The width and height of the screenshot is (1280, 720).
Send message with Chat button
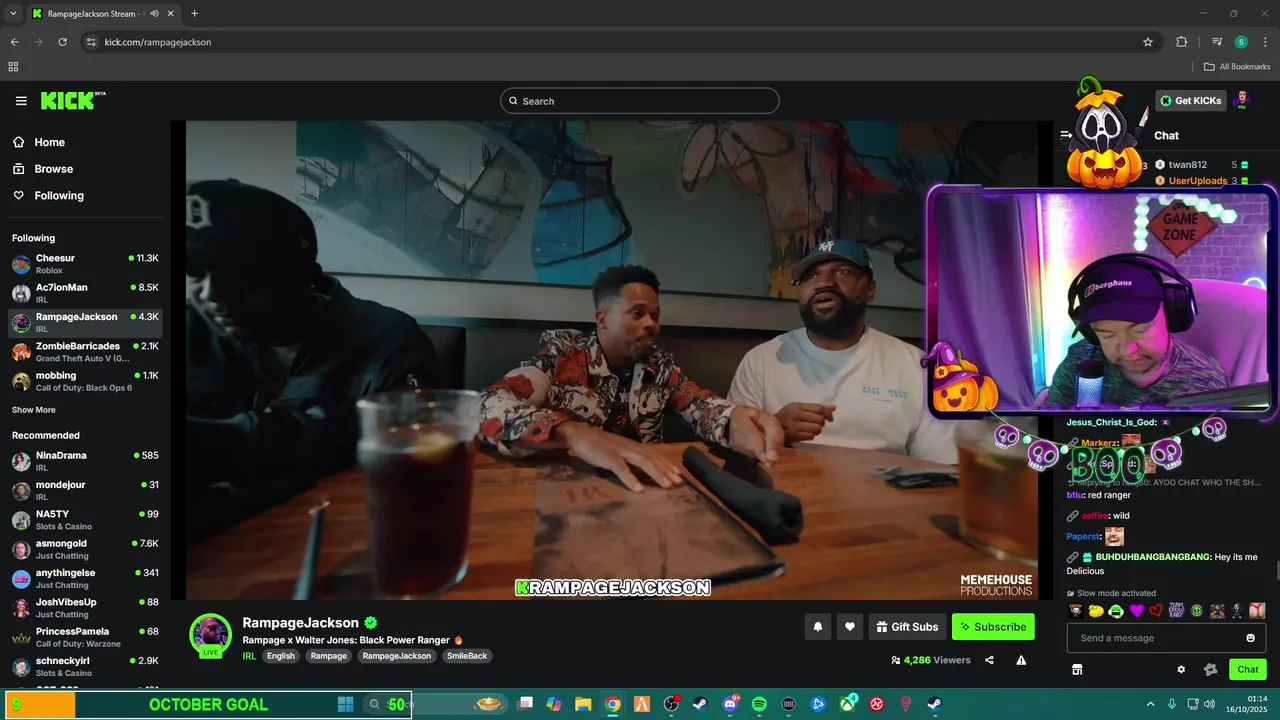click(x=1248, y=670)
